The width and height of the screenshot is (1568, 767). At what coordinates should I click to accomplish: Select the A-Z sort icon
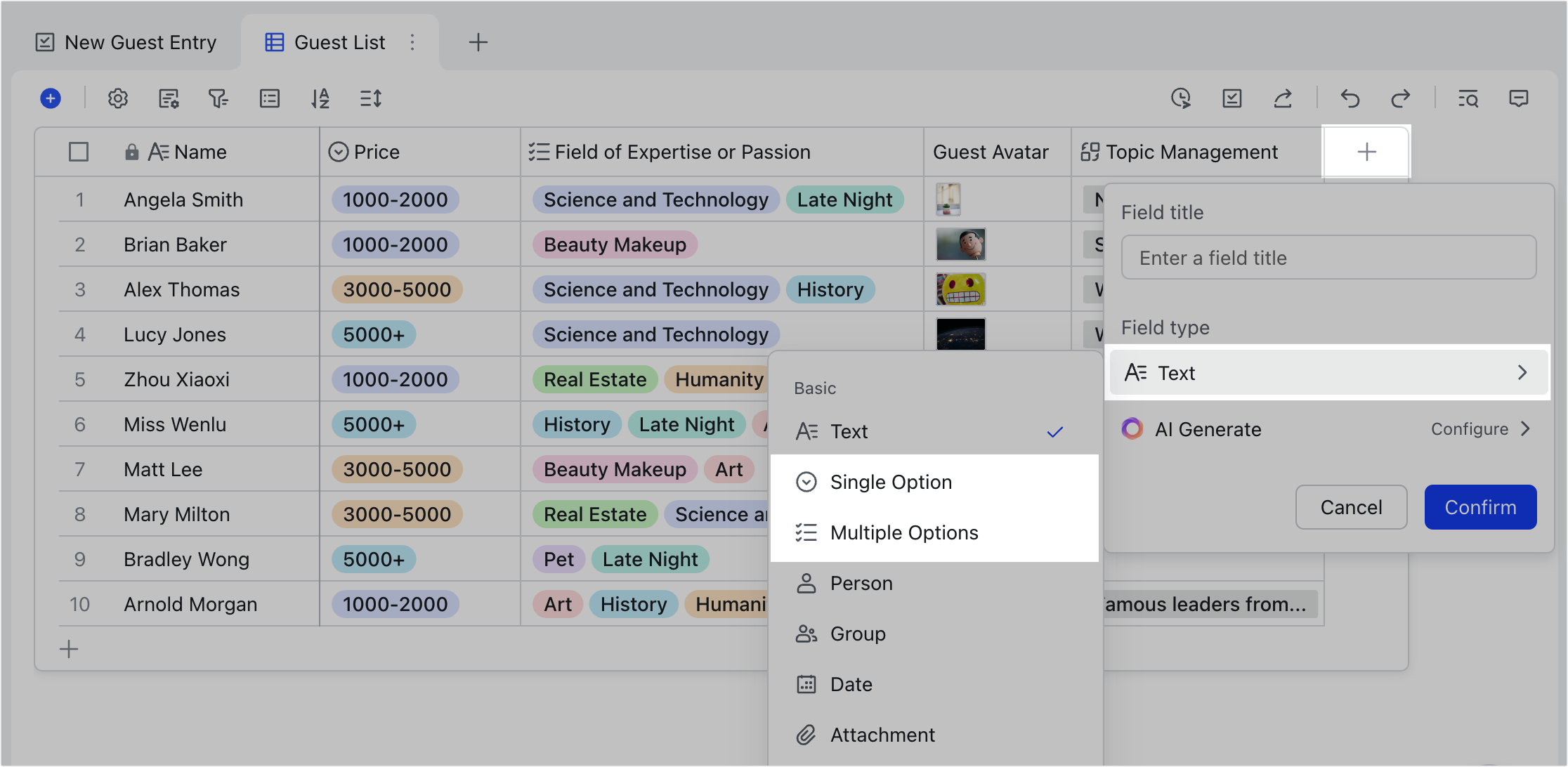click(x=320, y=98)
